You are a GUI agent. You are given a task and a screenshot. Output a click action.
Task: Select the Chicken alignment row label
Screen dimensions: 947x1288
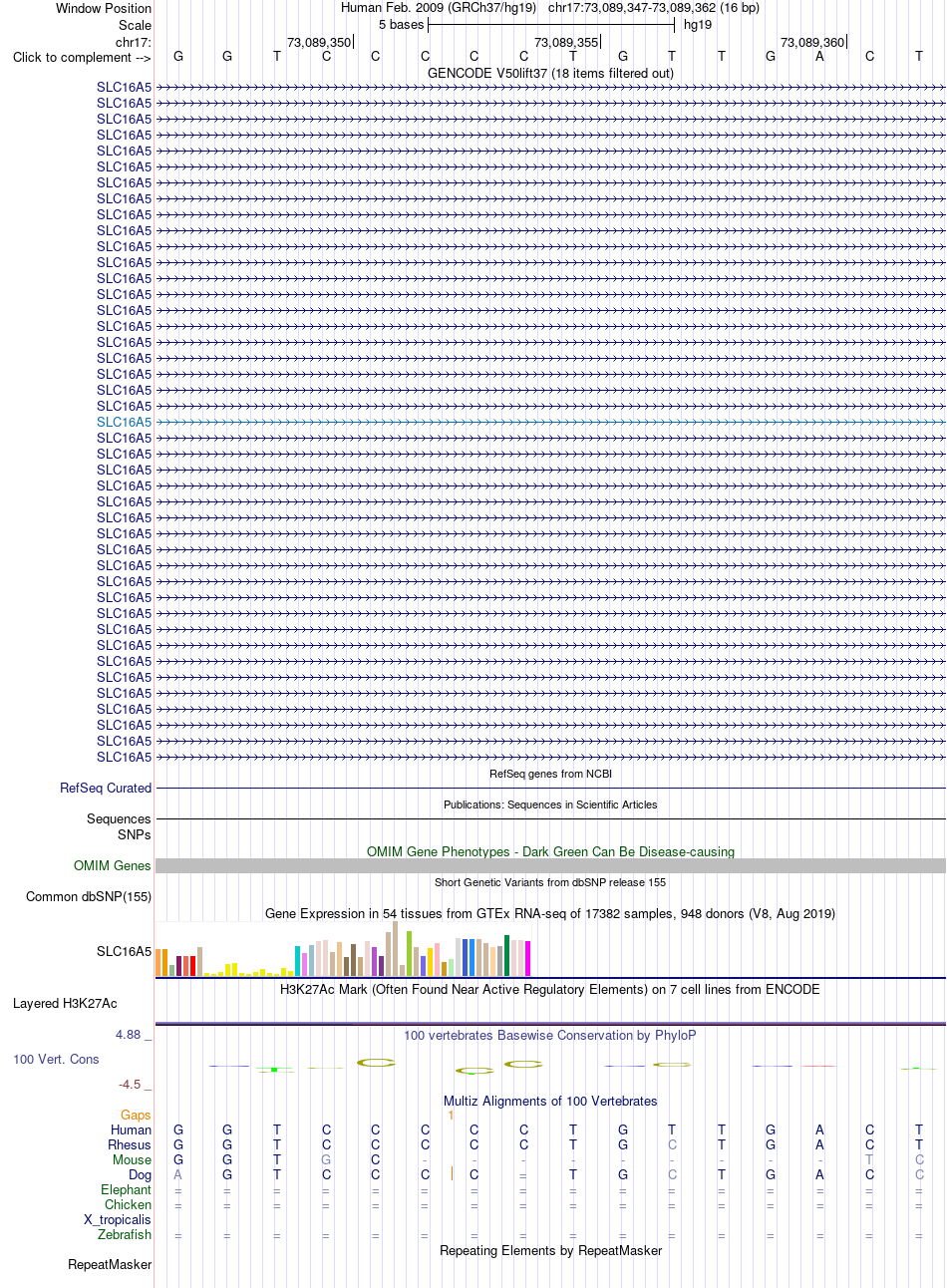click(x=129, y=1204)
